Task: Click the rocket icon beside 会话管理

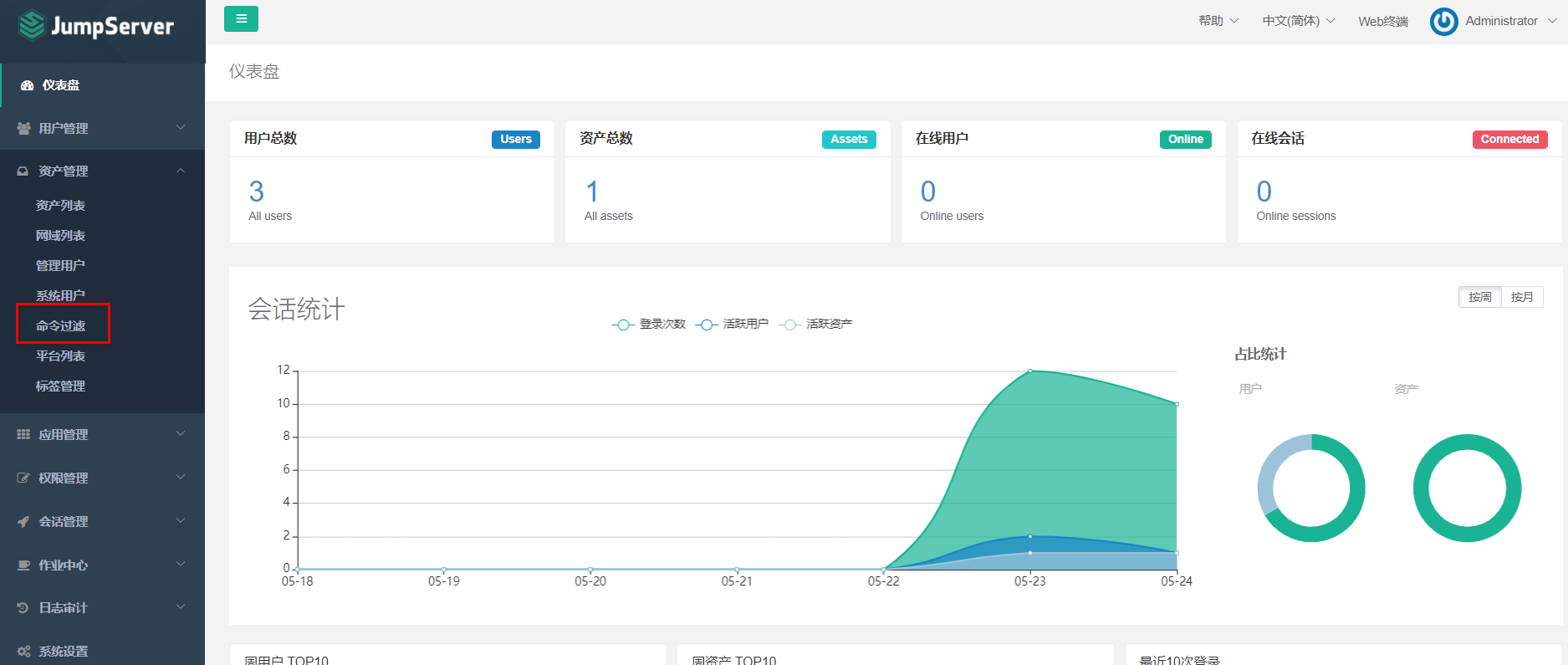Action: coord(23,521)
